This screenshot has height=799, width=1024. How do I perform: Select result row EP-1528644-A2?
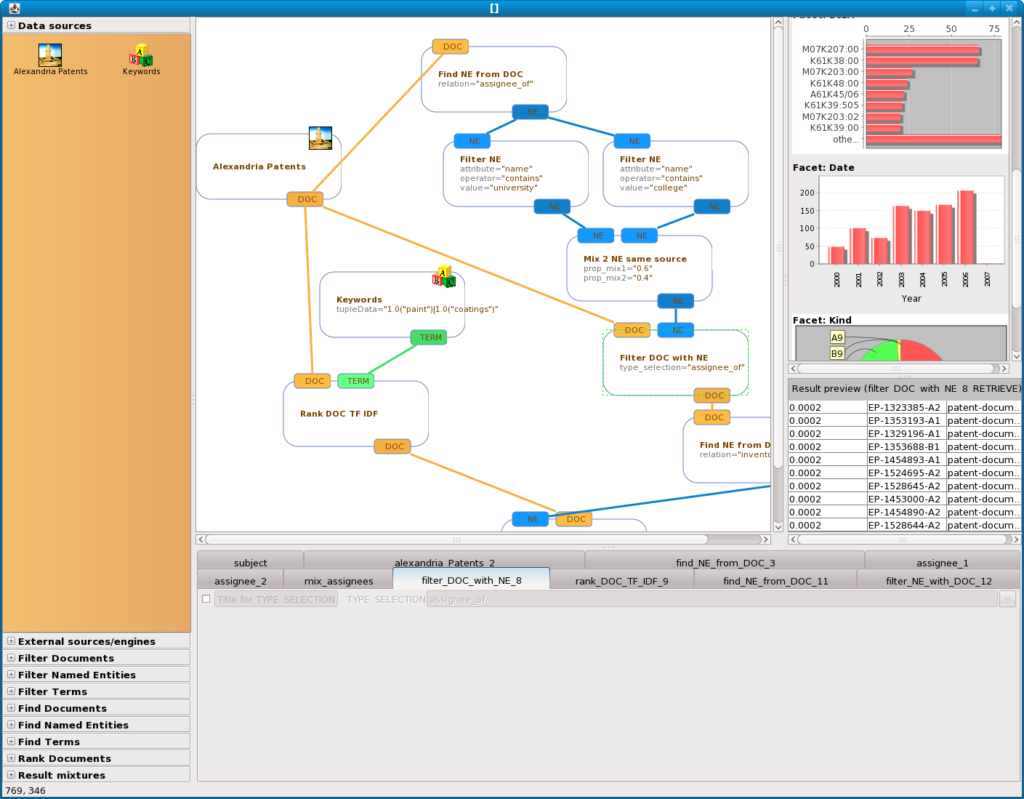pos(904,525)
